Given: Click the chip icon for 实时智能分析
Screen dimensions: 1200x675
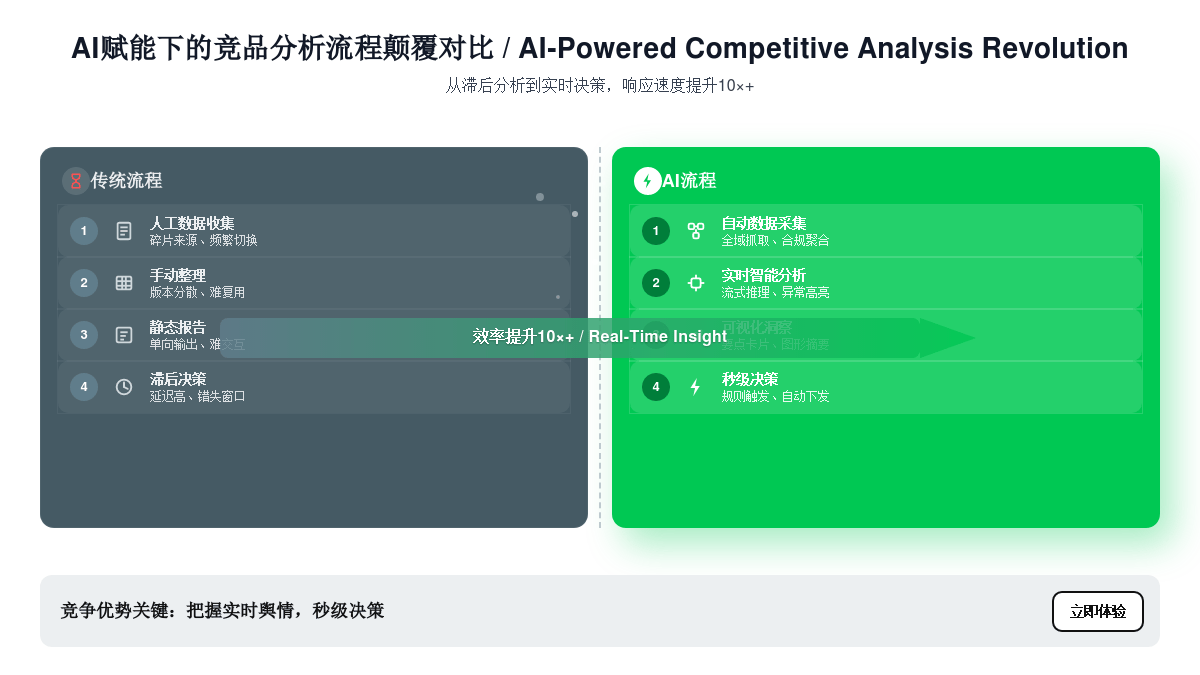Looking at the screenshot, I should coord(696,283).
